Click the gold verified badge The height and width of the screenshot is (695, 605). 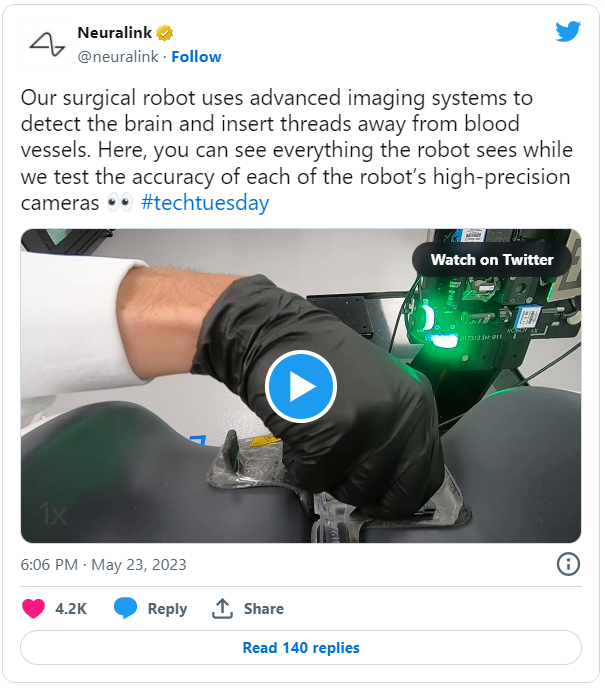pos(164,33)
